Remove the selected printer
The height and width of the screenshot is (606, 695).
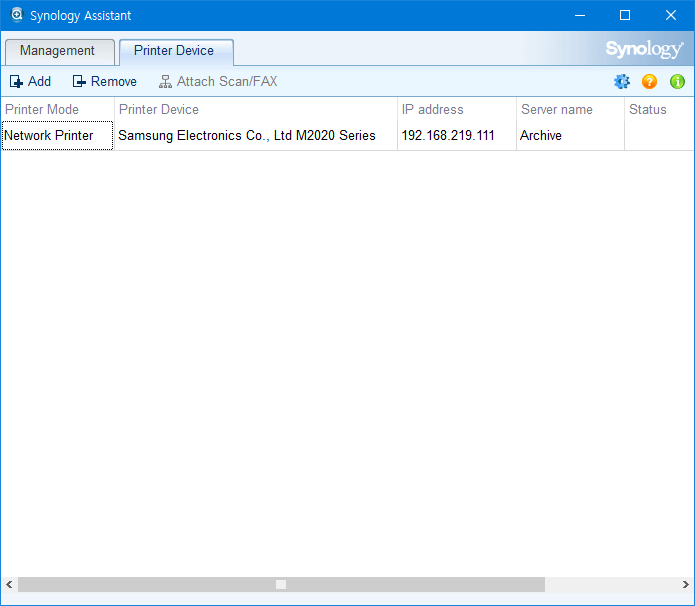(104, 82)
